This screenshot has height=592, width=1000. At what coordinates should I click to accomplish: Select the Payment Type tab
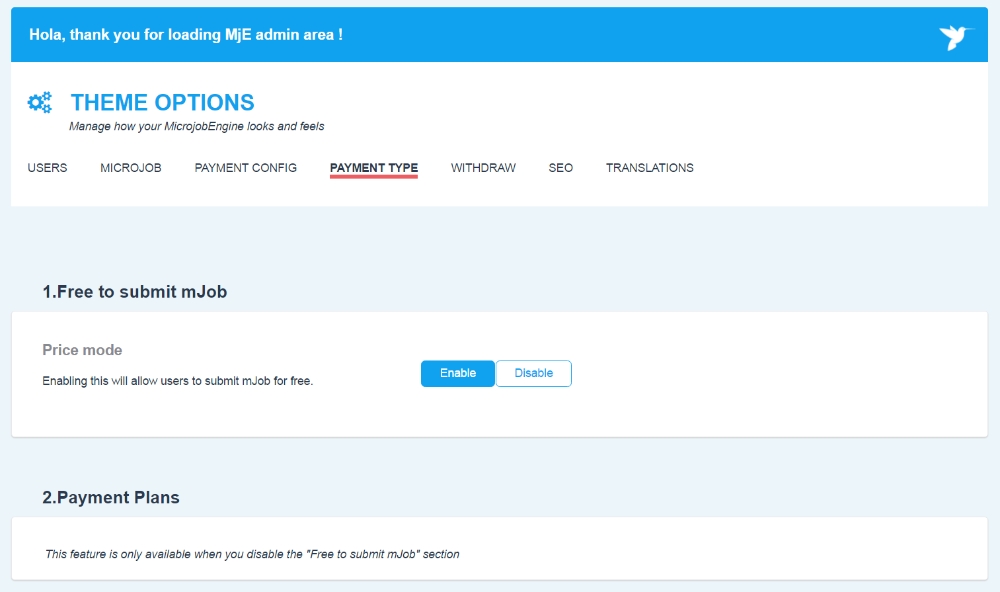[x=374, y=168]
